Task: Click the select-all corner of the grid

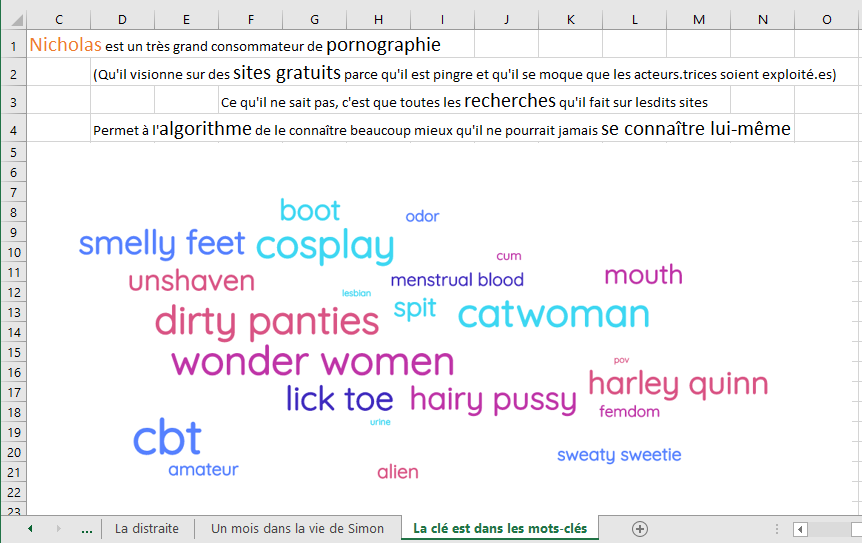Action: pos(13,19)
